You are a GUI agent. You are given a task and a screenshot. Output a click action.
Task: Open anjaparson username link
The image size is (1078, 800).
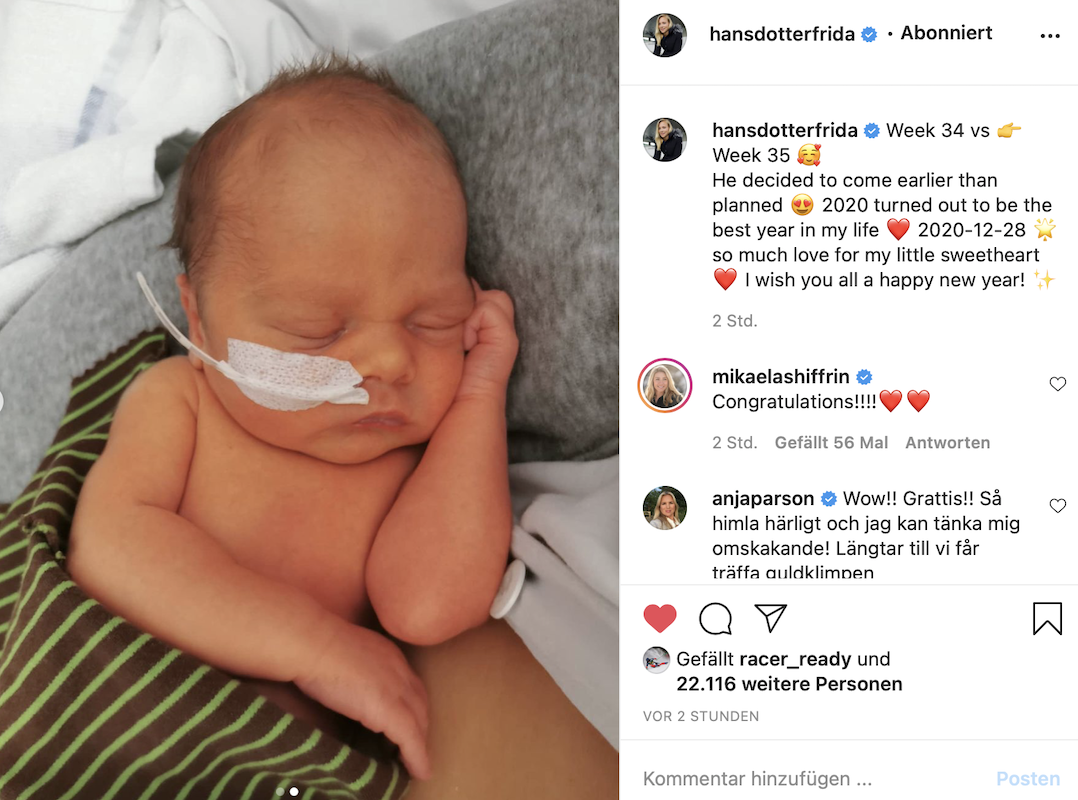[763, 498]
